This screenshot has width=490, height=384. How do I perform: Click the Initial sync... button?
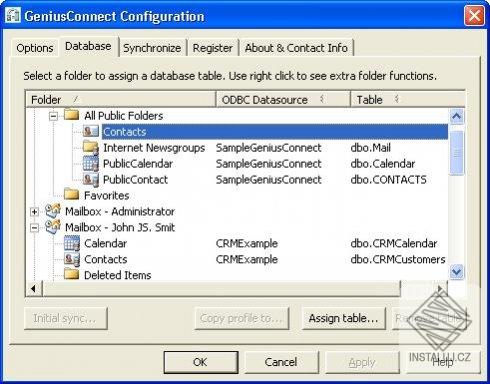[x=66, y=318]
